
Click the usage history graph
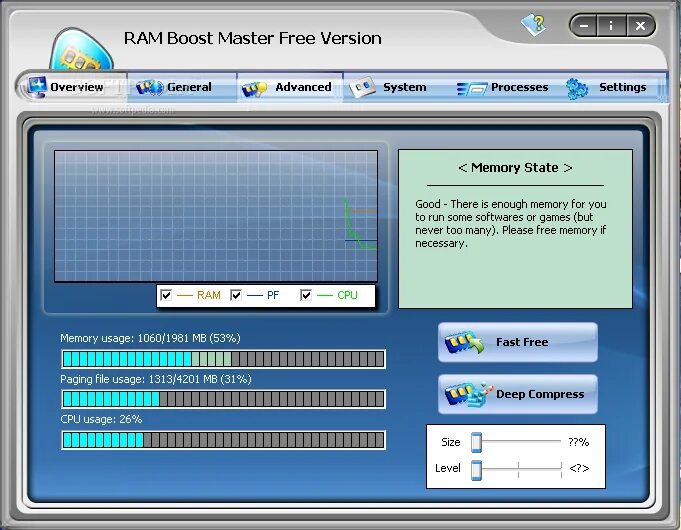coord(216,216)
